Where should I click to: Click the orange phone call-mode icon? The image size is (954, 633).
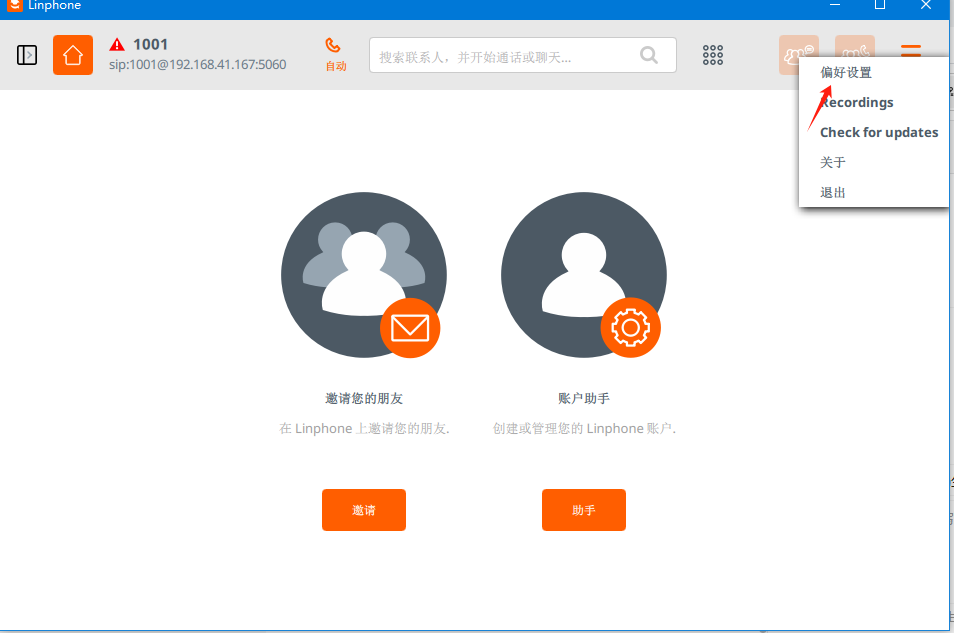(x=333, y=45)
